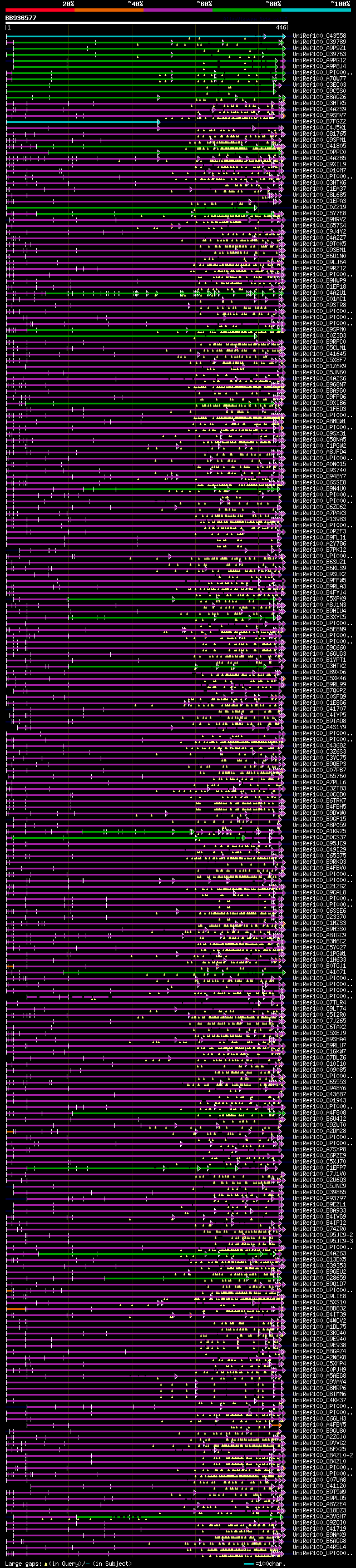Click the cyan alignment bar for UniRef100_Q43558

(x=145, y=37)
